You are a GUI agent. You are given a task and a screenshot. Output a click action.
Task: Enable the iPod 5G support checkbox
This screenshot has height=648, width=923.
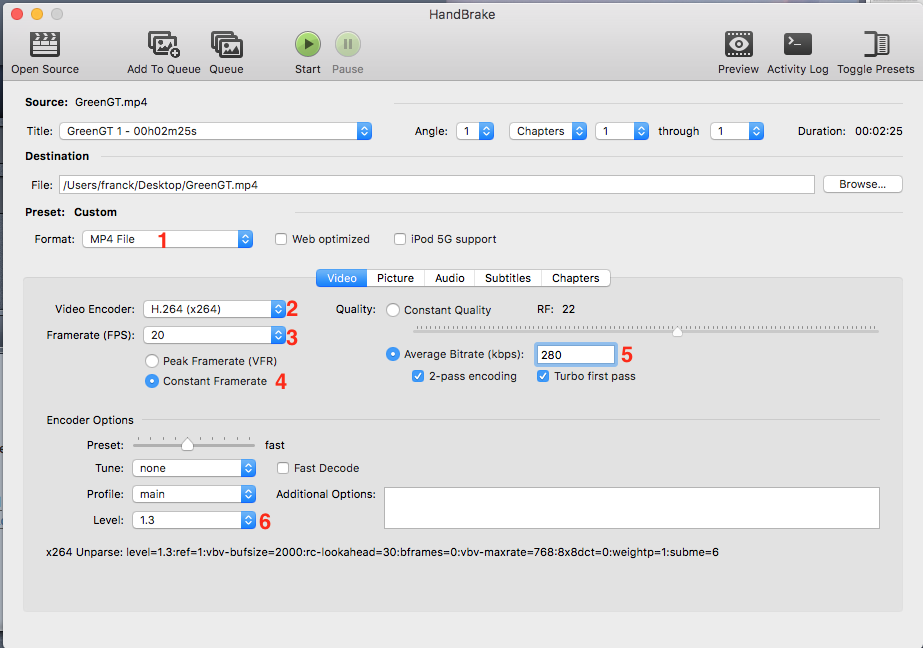400,239
